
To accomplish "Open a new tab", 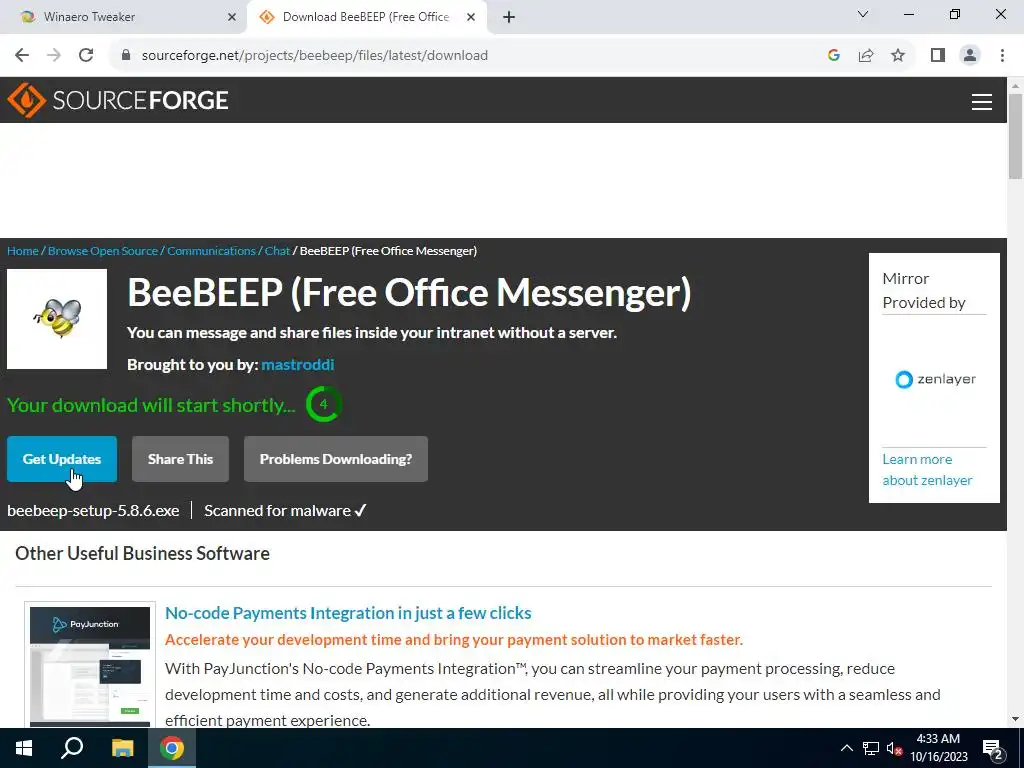I will [x=509, y=17].
